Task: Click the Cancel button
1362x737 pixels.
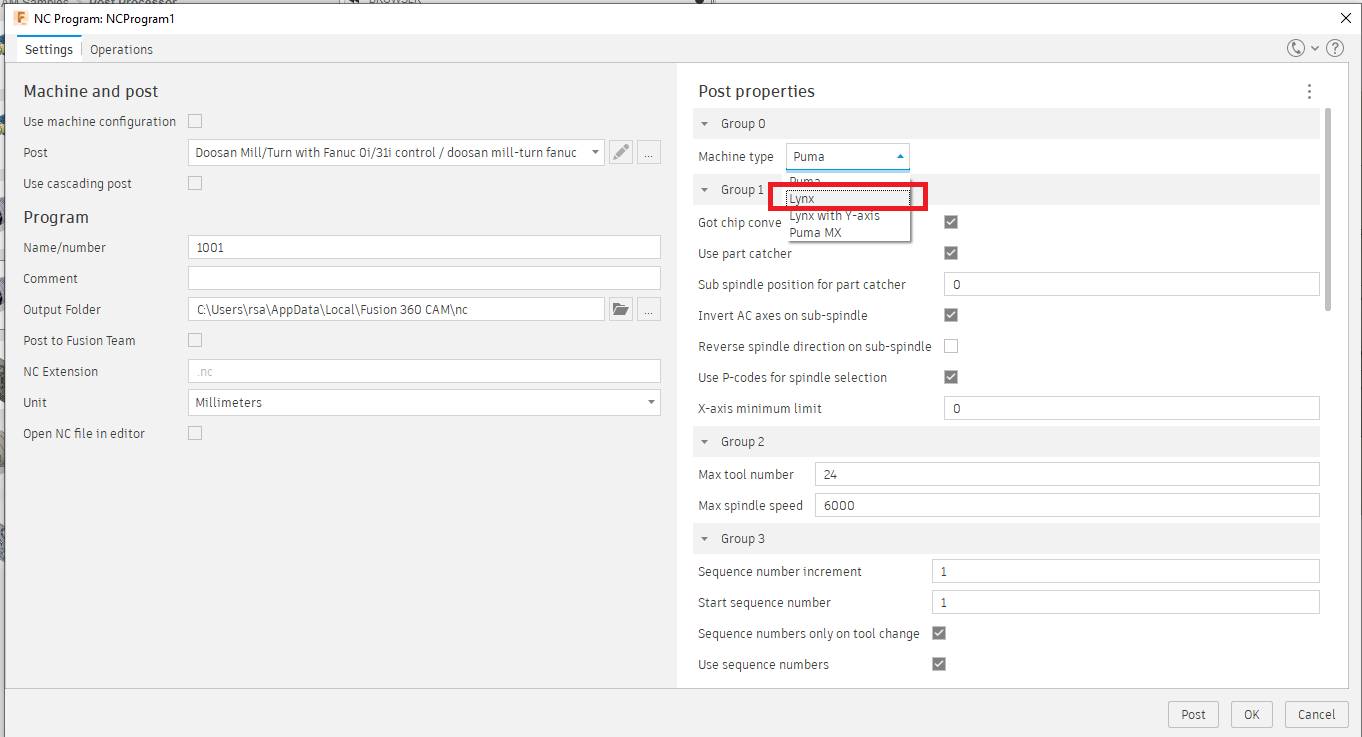Action: [1316, 715]
